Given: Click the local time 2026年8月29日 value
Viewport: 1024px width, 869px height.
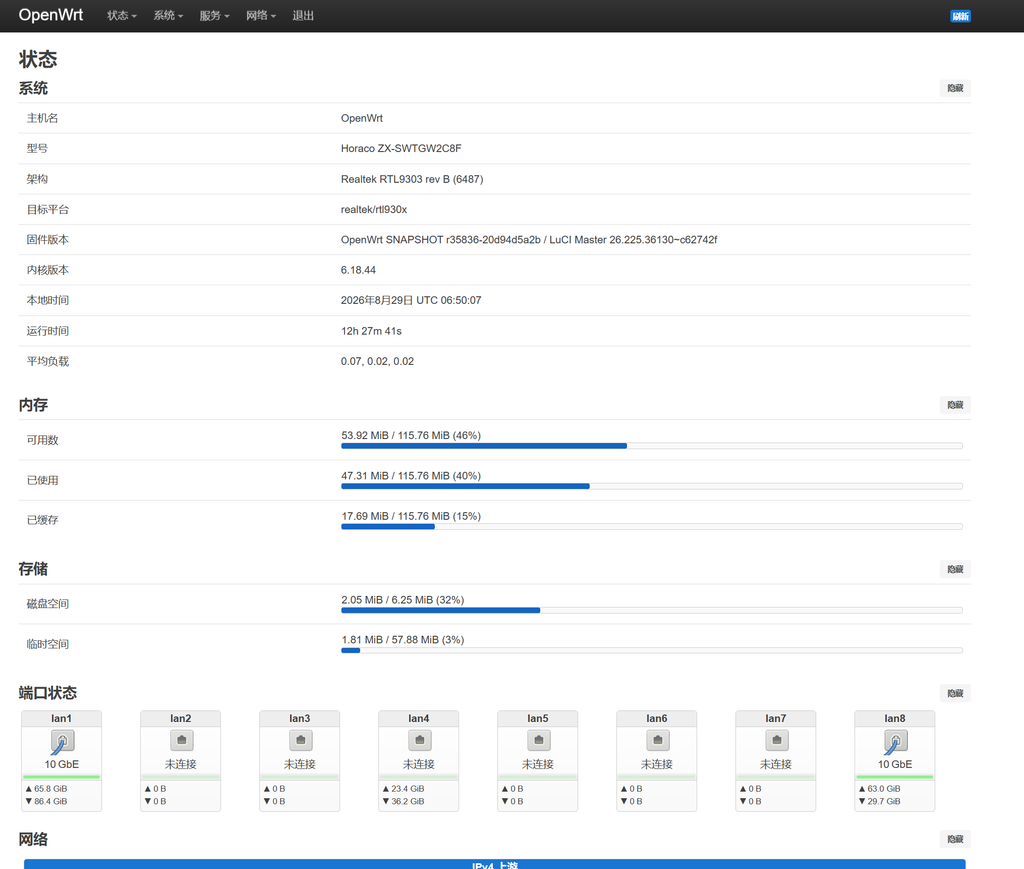Looking at the screenshot, I should click(x=411, y=300).
